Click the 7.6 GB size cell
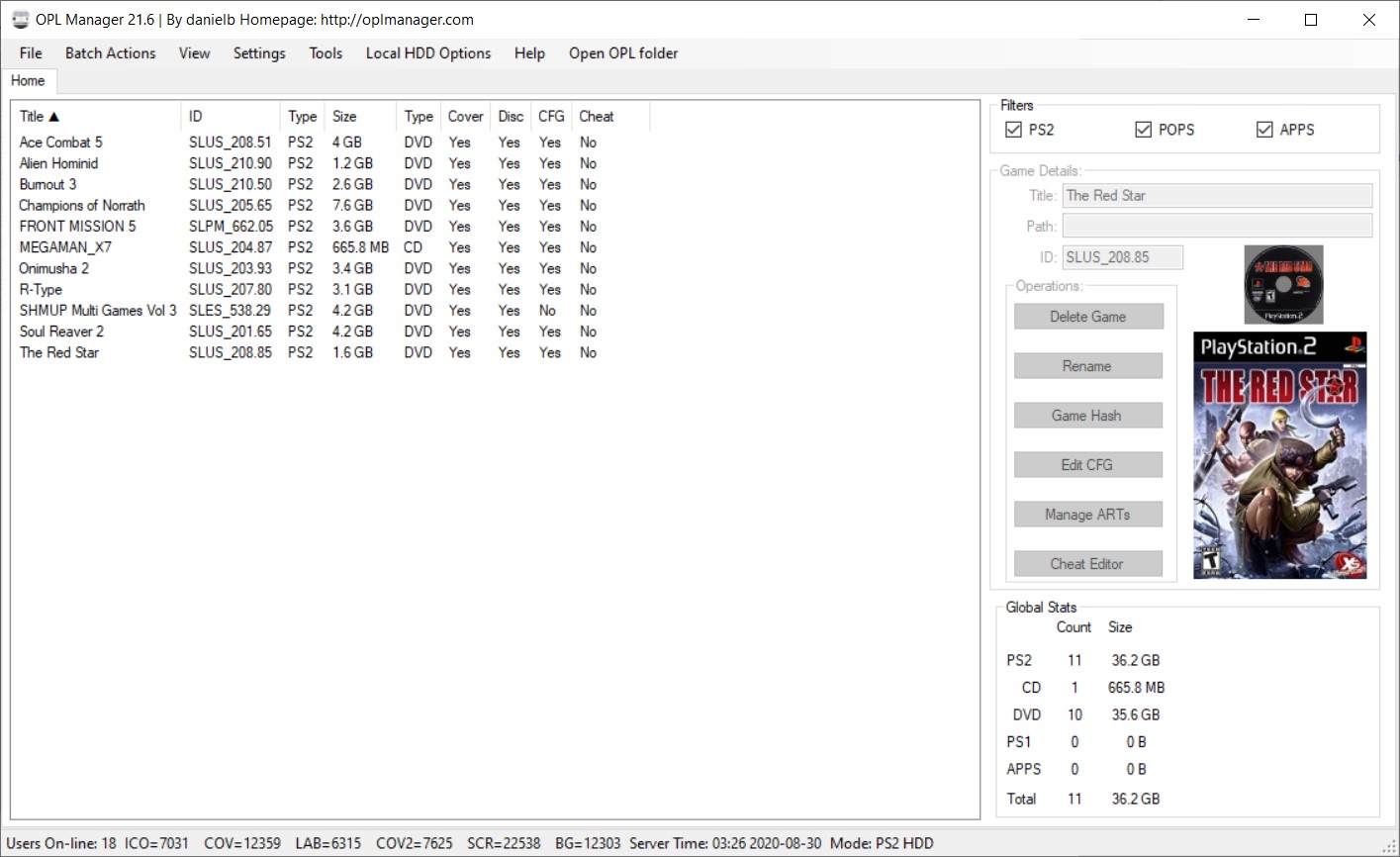 (x=352, y=206)
